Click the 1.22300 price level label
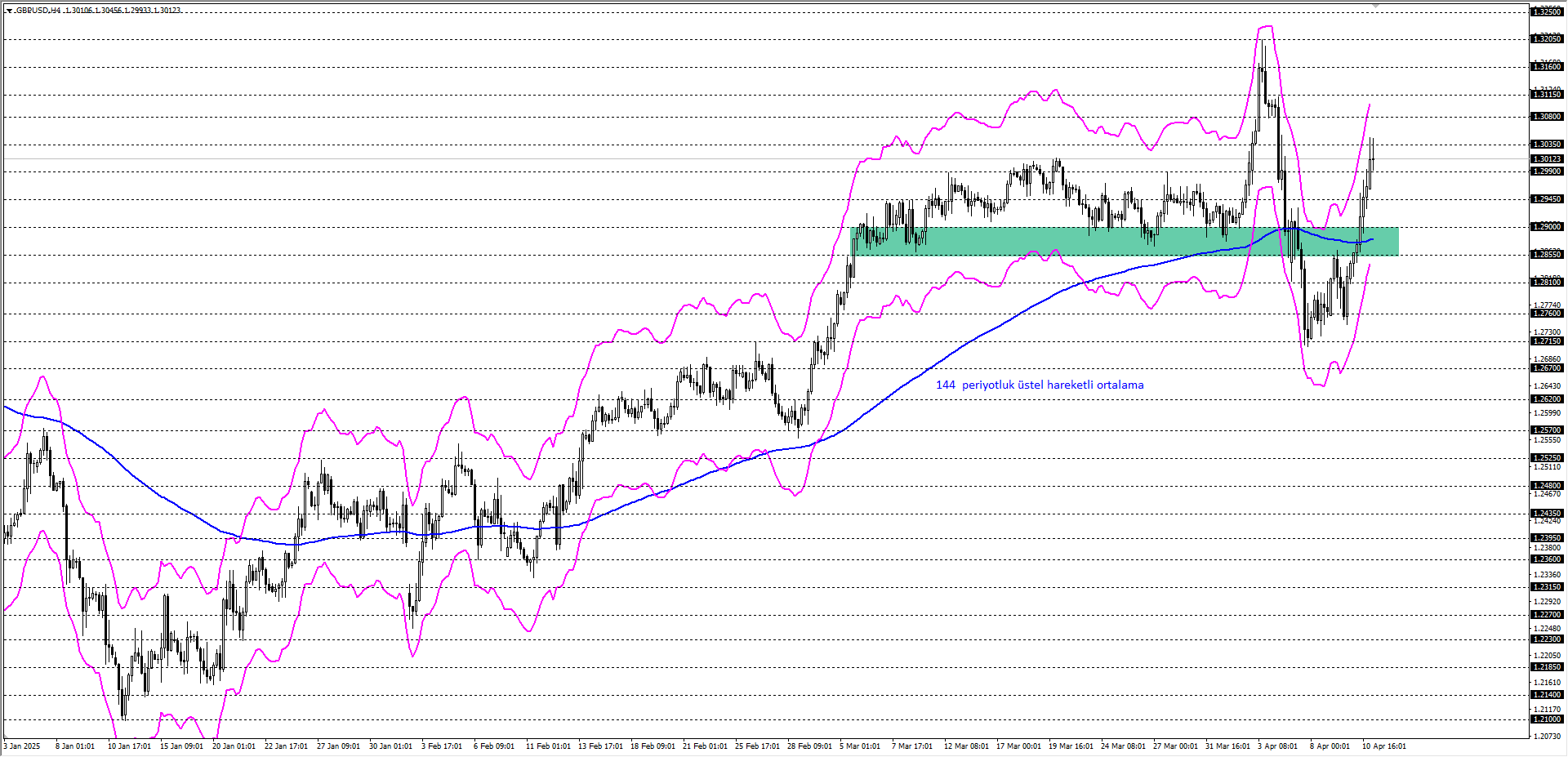 point(1547,639)
